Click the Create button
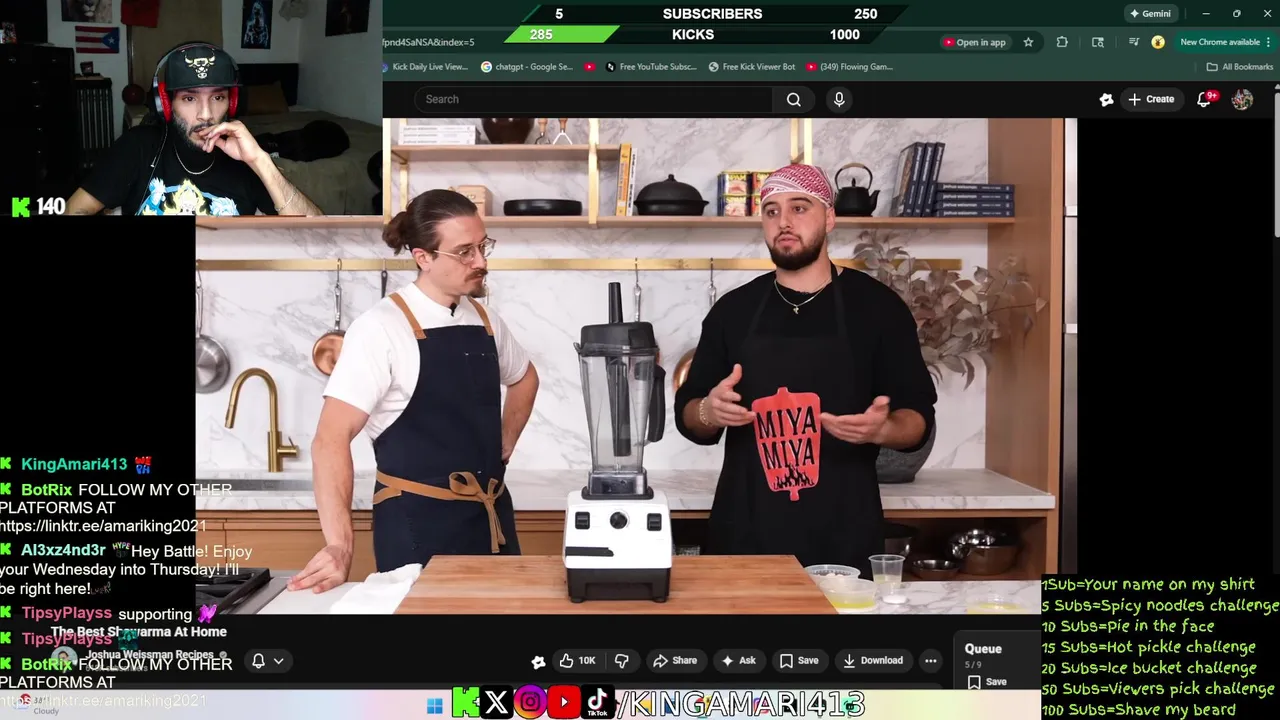Viewport: 1280px width, 720px height. tap(1151, 99)
